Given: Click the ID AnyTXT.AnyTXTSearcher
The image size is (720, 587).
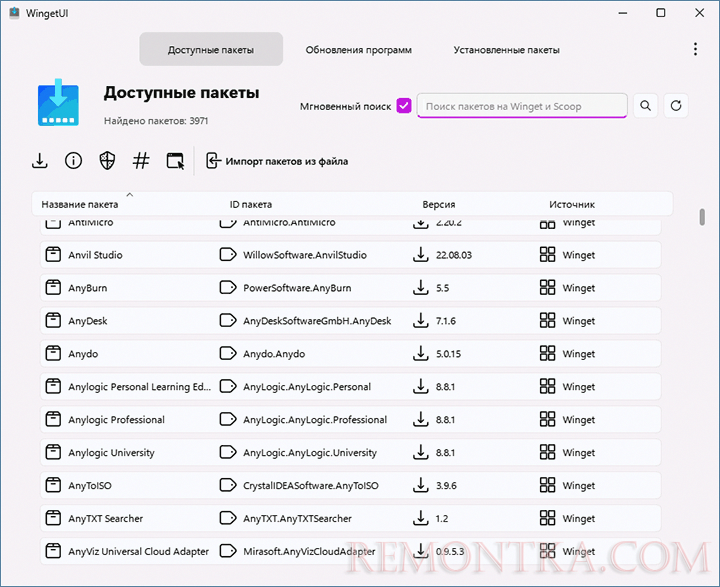Looking at the screenshot, I should (298, 519).
